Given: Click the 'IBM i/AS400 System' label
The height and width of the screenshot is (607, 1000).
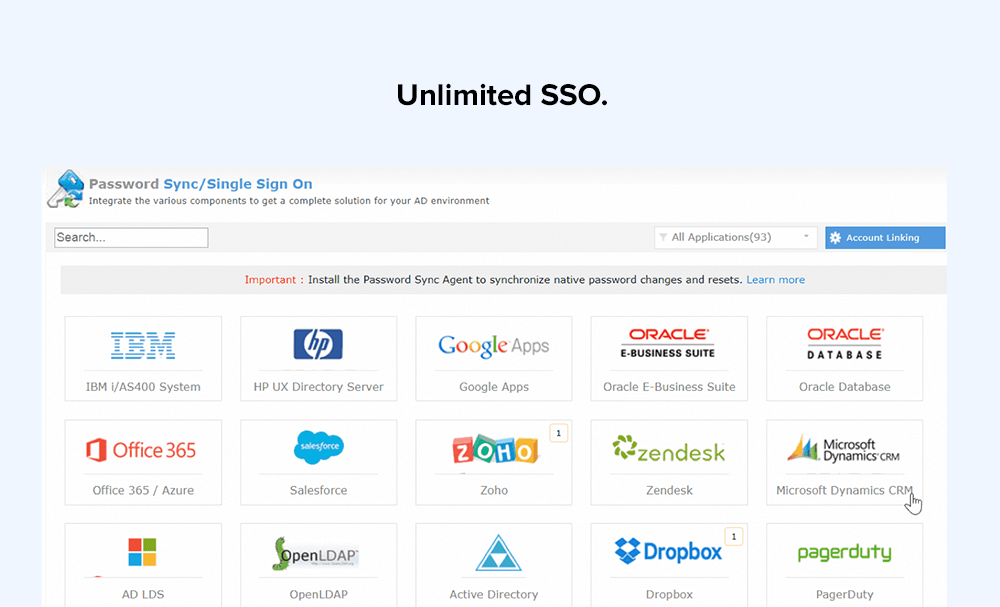Looking at the screenshot, I should coord(143,387).
